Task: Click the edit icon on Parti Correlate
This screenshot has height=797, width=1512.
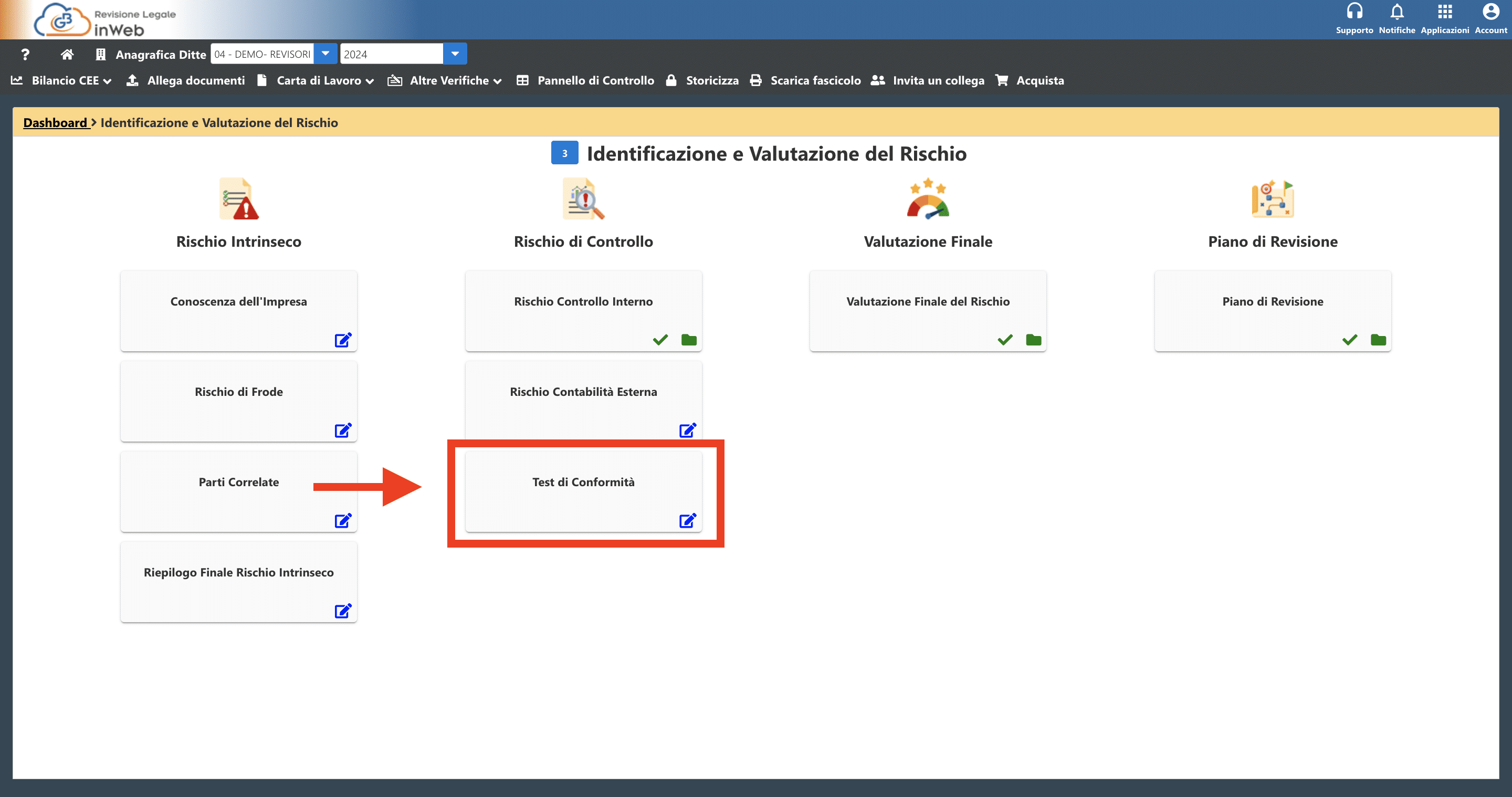Action: pyautogui.click(x=343, y=521)
